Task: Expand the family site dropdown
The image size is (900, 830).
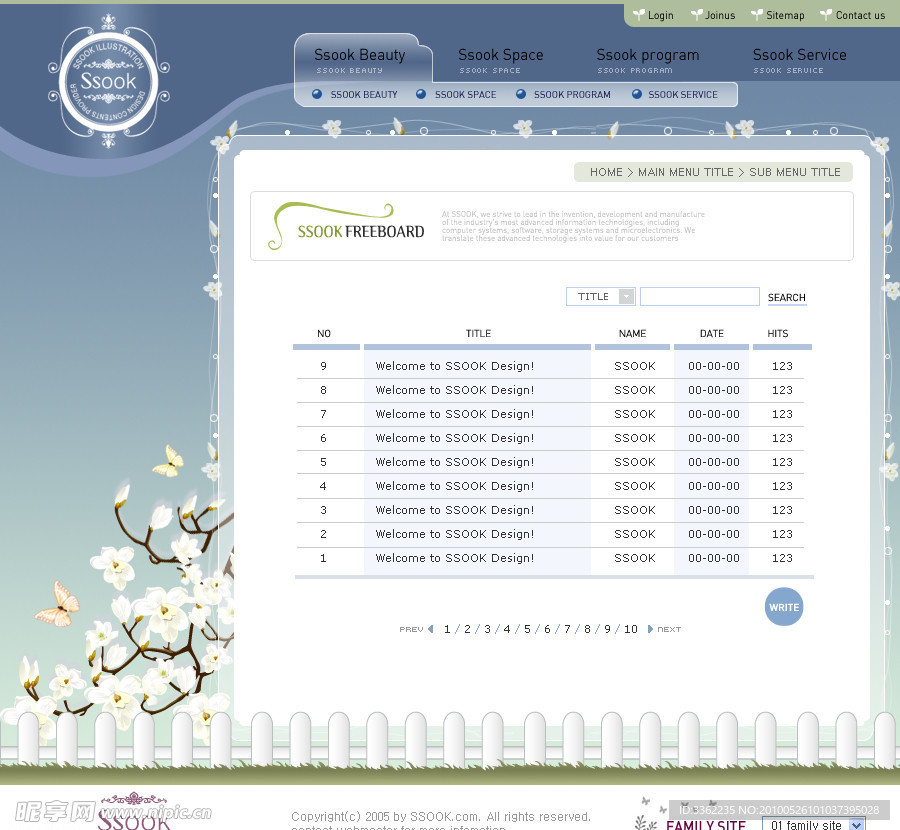Action: click(855, 825)
